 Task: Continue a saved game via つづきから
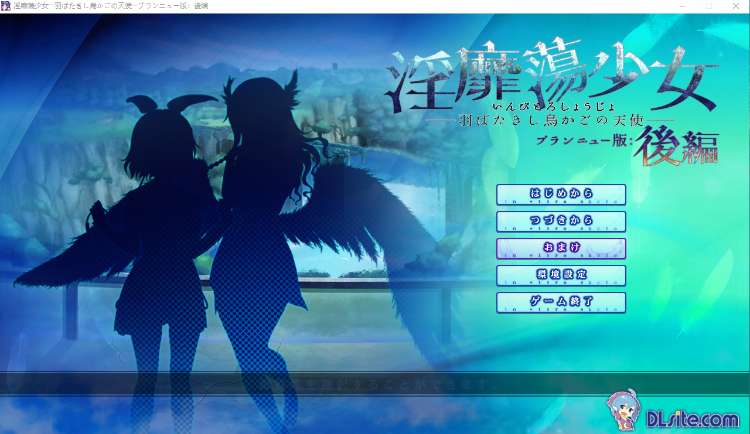click(561, 221)
